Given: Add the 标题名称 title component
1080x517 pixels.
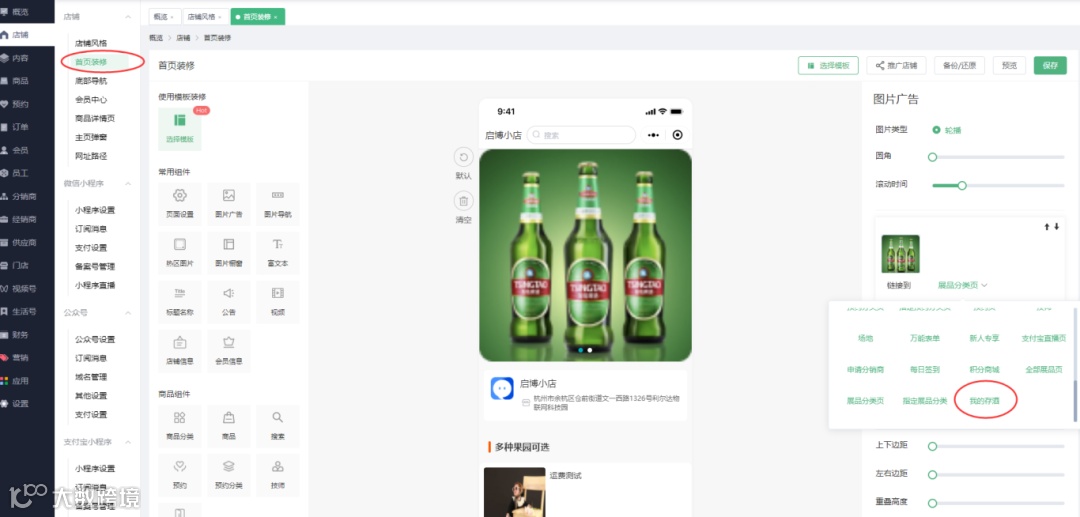Looking at the screenshot, I should pos(180,302).
